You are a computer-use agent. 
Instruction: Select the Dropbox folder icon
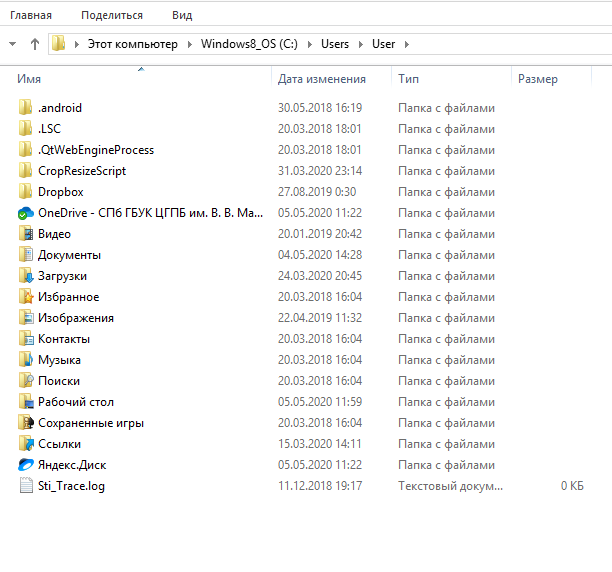click(26, 192)
